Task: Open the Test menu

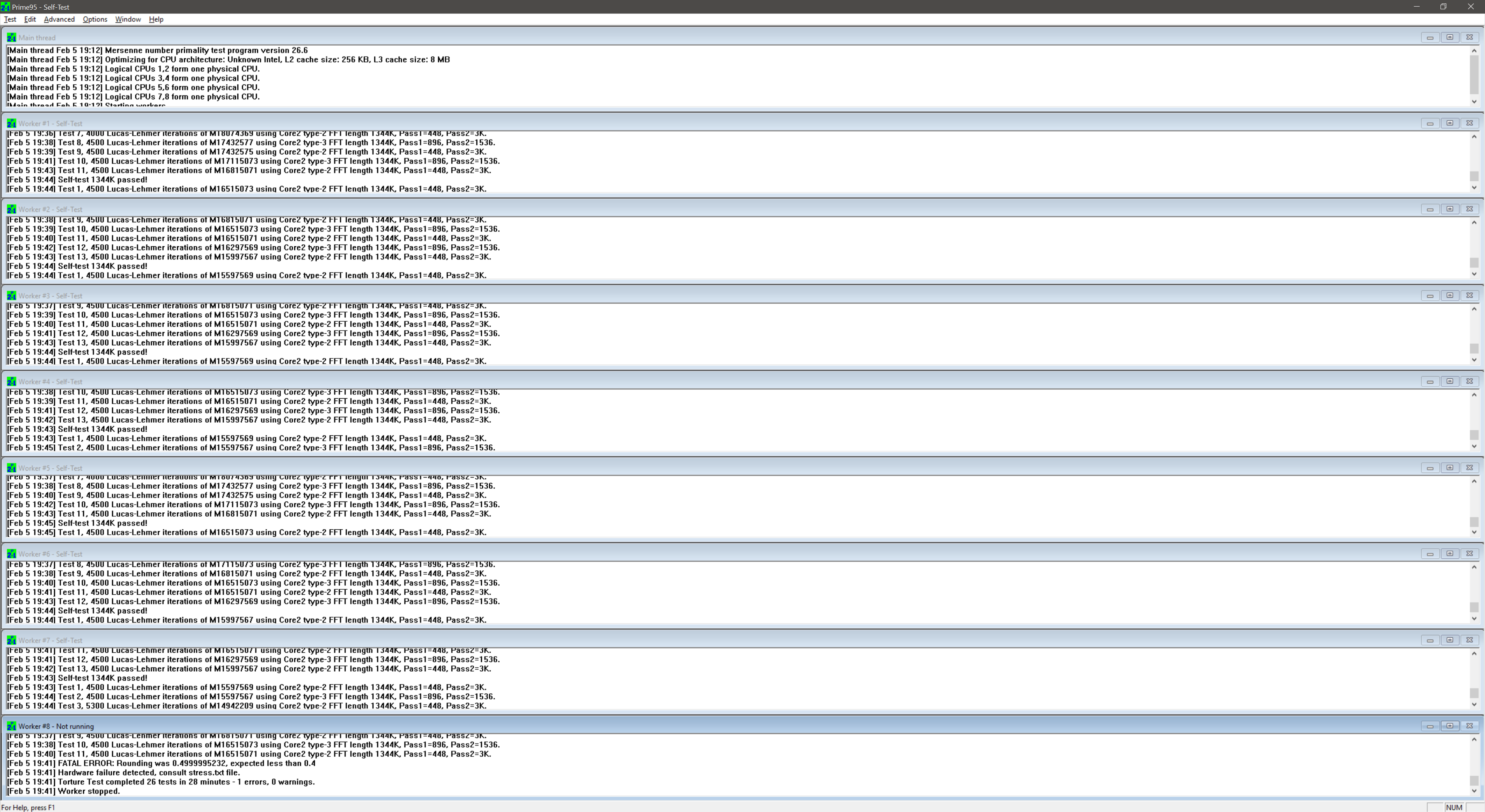Action: click(10, 19)
